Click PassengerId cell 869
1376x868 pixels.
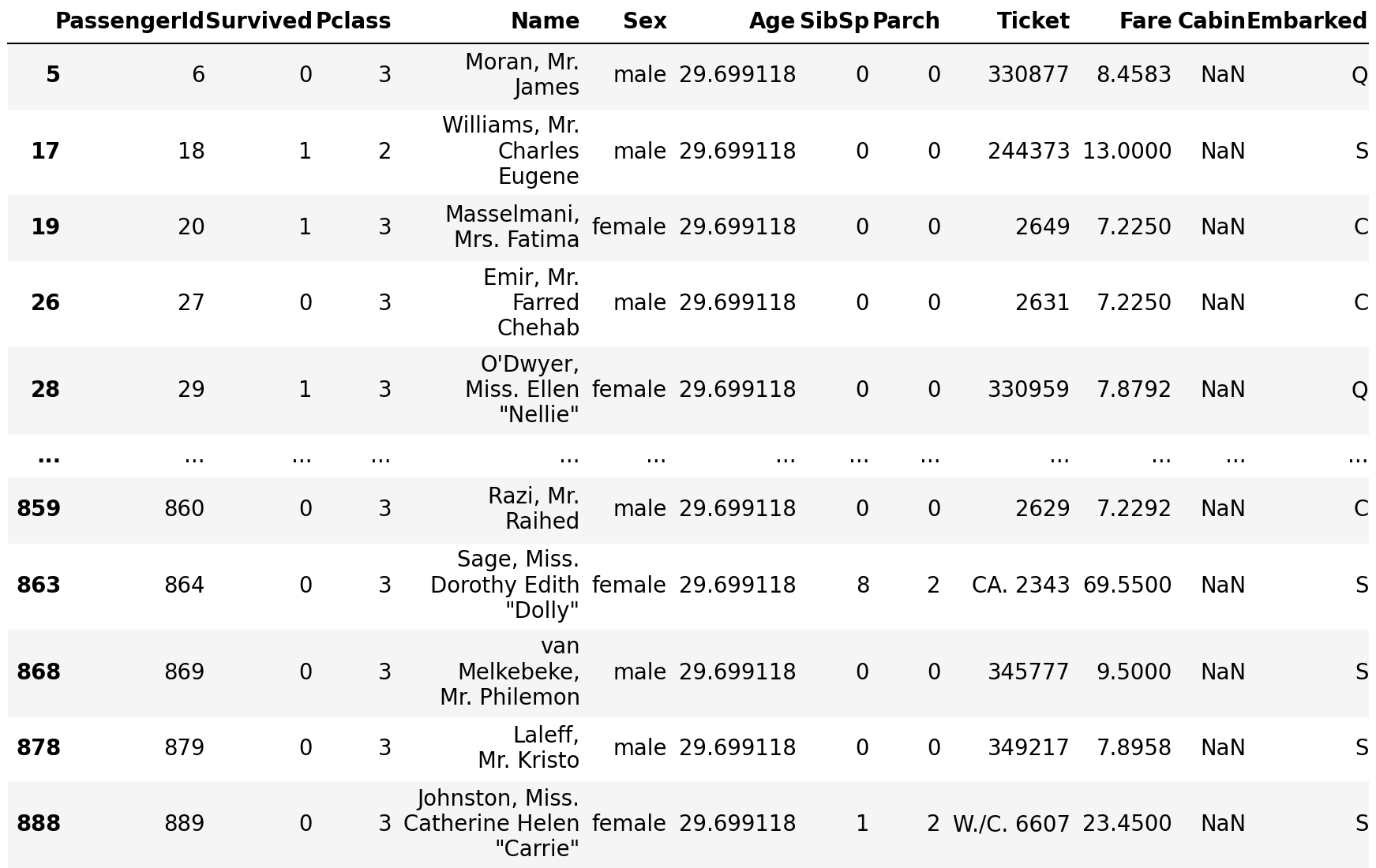(184, 672)
